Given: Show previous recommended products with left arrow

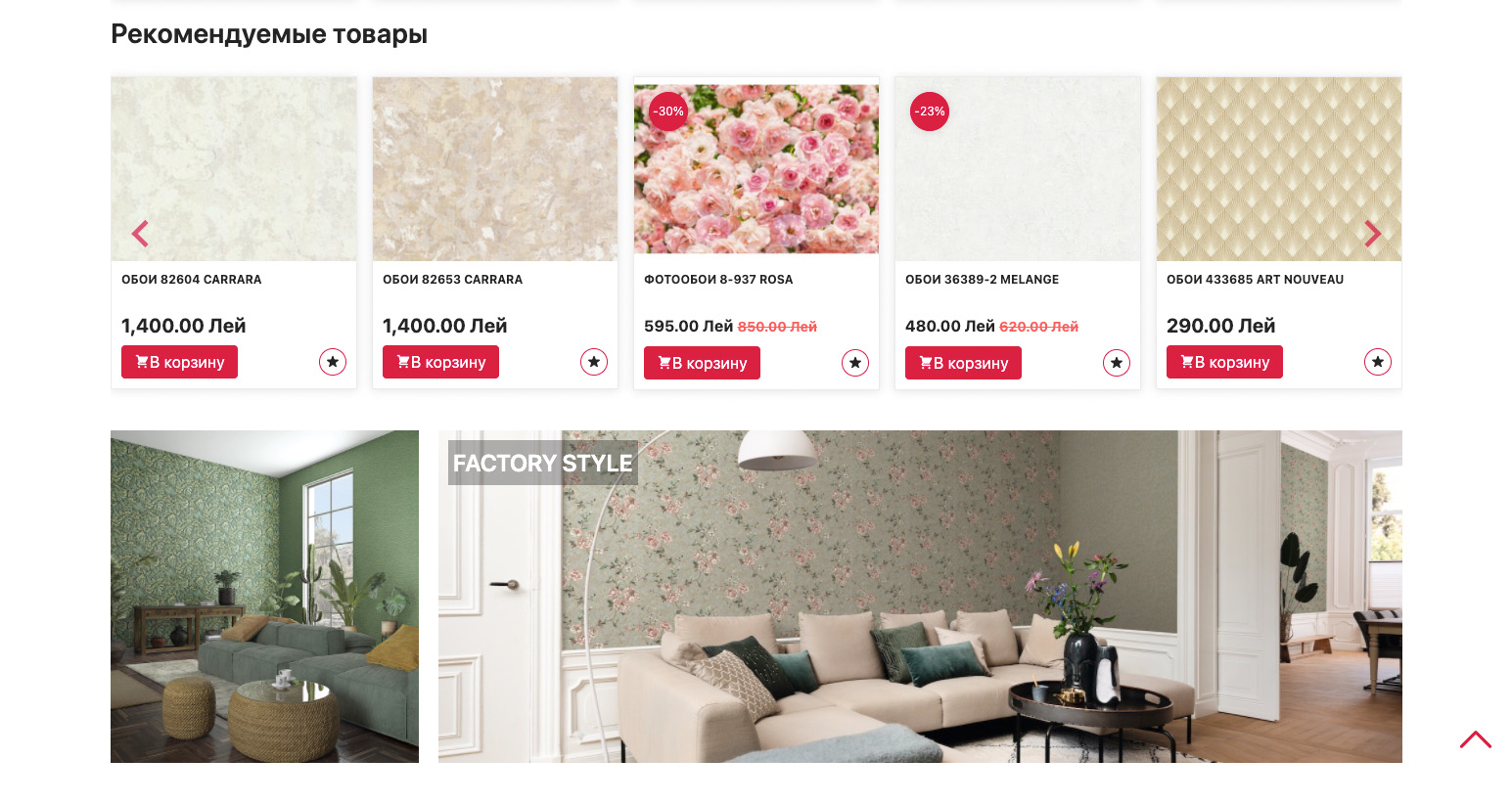Looking at the screenshot, I should (x=140, y=234).
